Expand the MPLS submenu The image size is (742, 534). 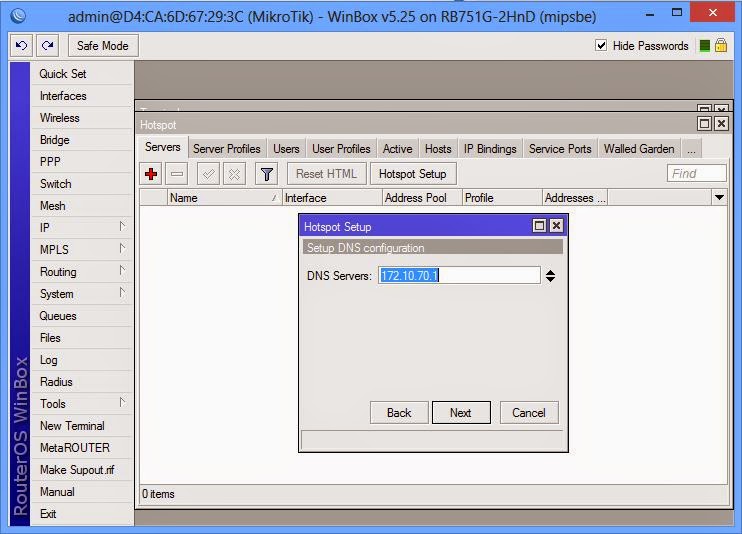tap(122, 249)
